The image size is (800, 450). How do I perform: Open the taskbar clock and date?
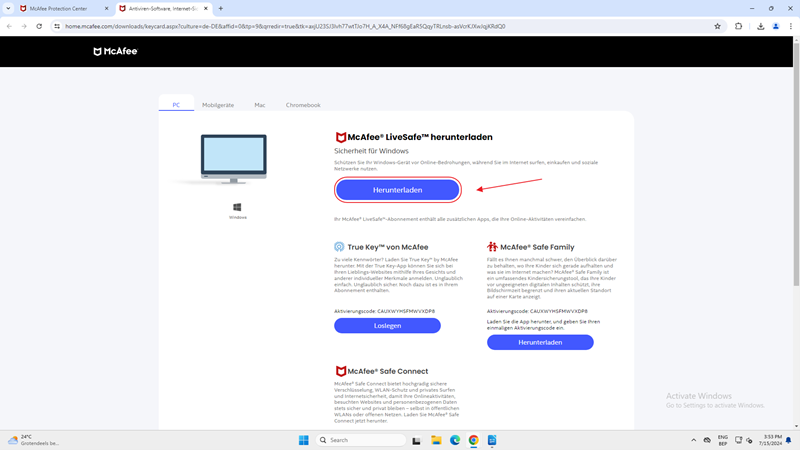coord(769,440)
